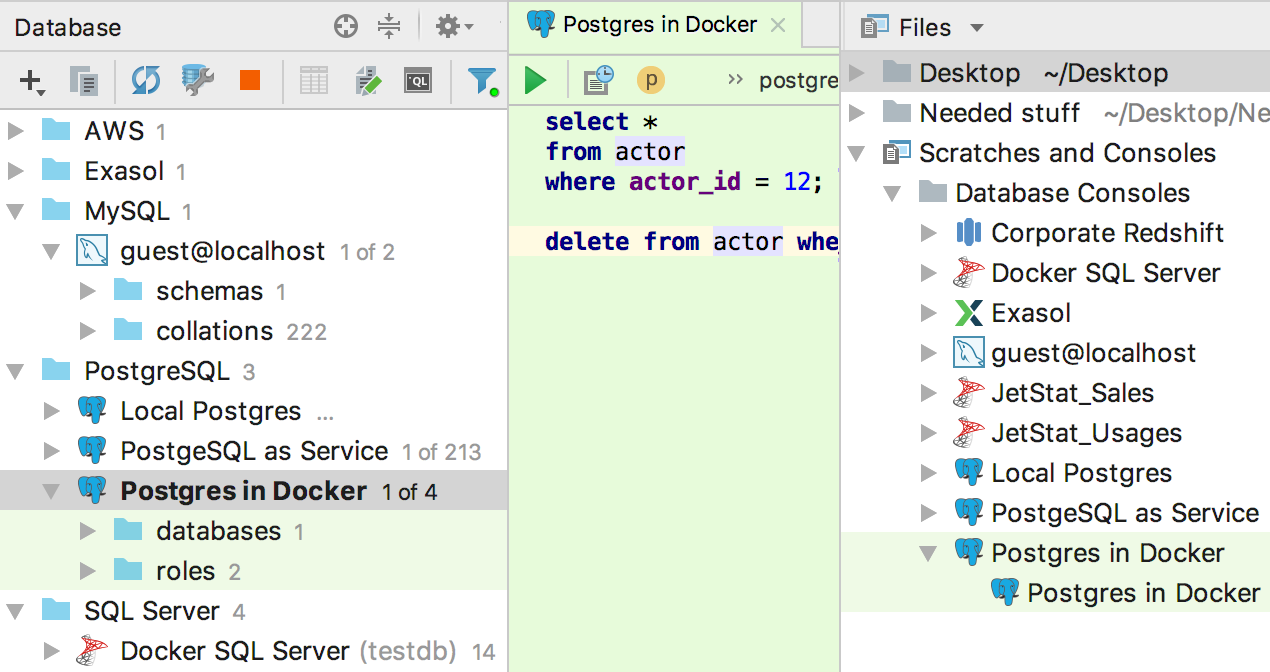Select the MySQL folder row
This screenshot has height=672, width=1270.
(x=254, y=211)
